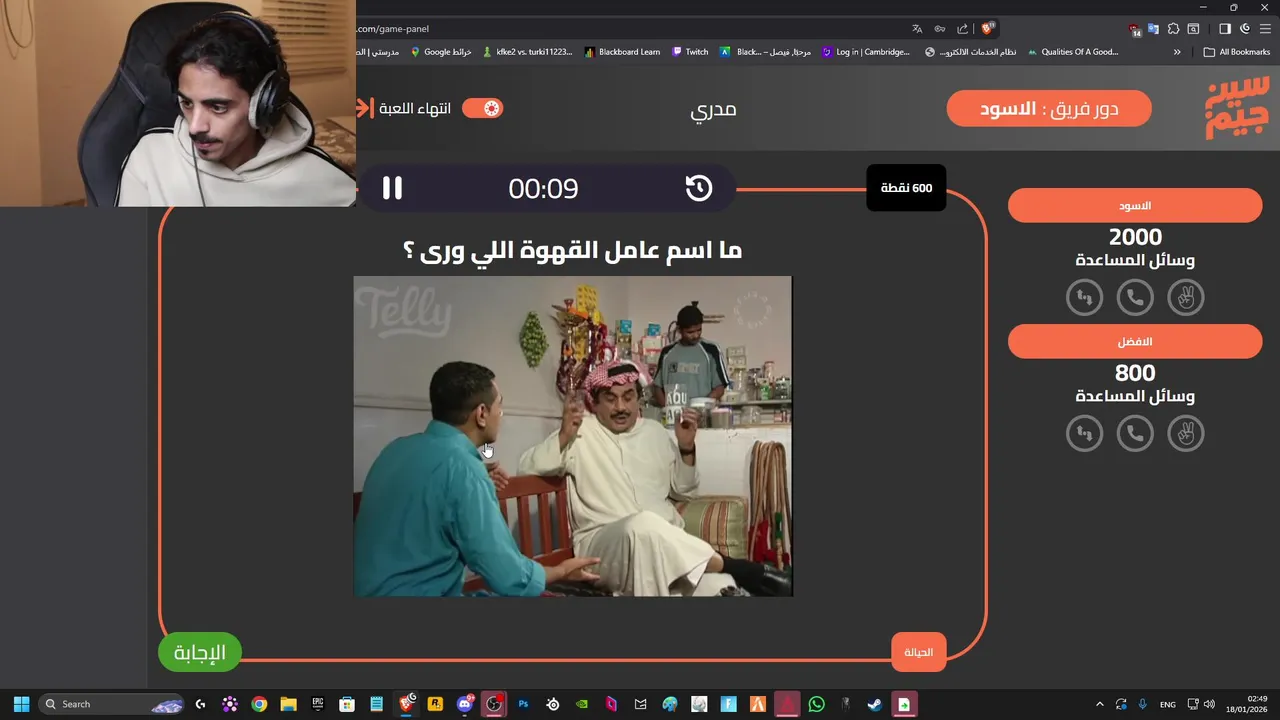Open File Explorer from the taskbar
Screen dimensions: 1280x720
(288, 704)
